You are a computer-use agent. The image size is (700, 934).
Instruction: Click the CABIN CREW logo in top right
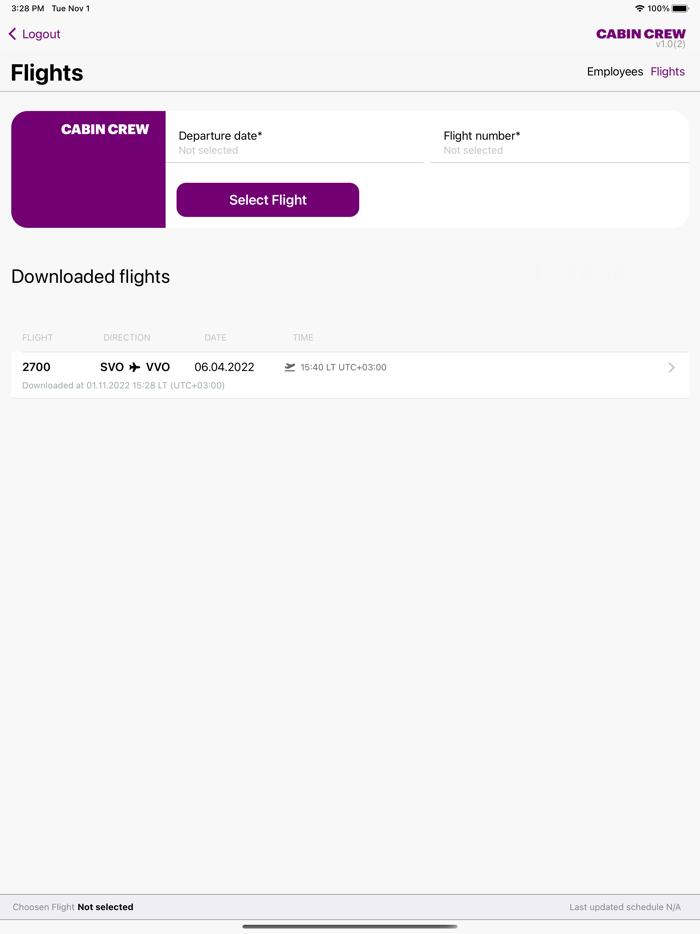(x=641, y=33)
